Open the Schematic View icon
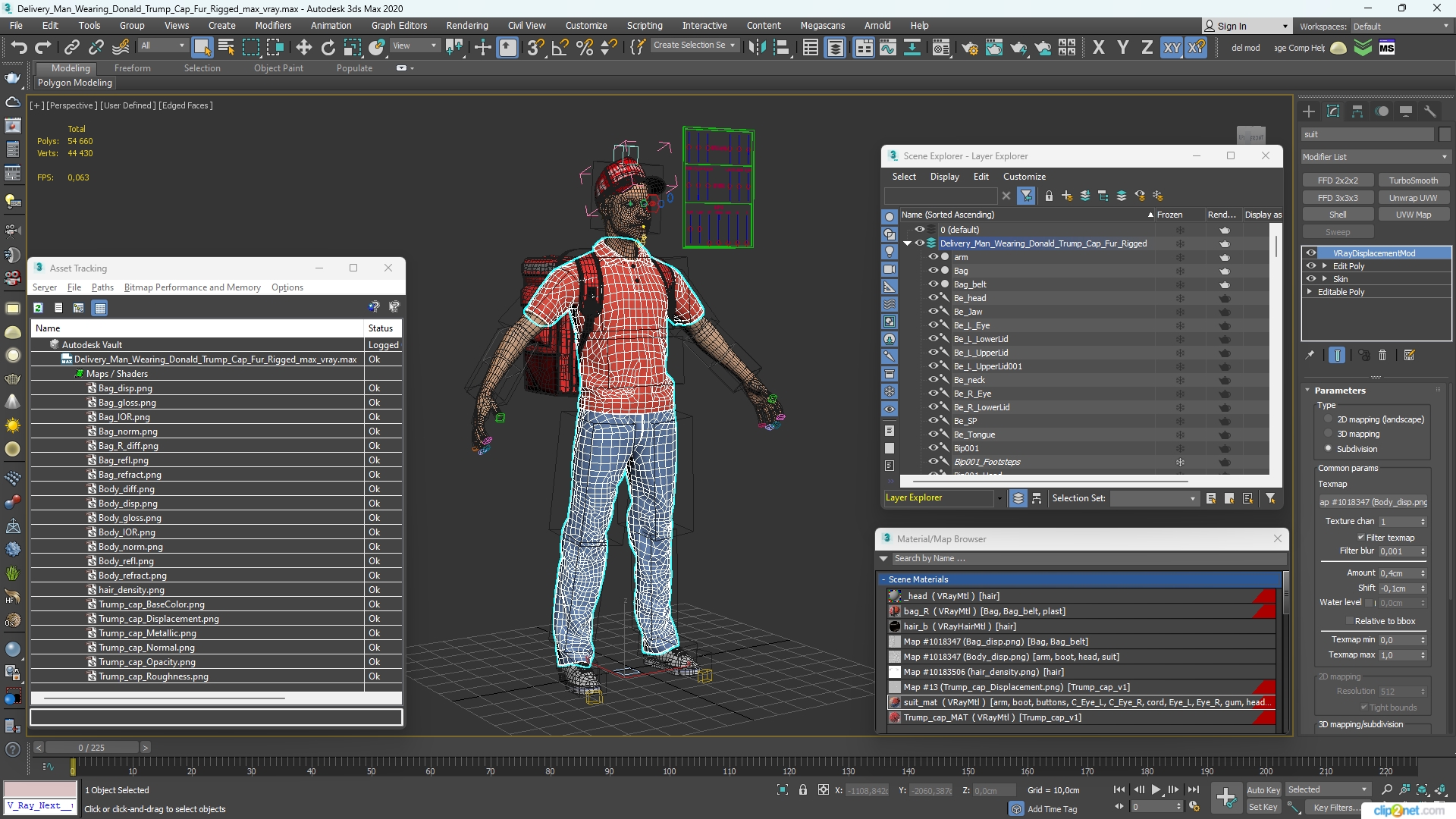Screen dimensions: 1456x819 pos(912,48)
